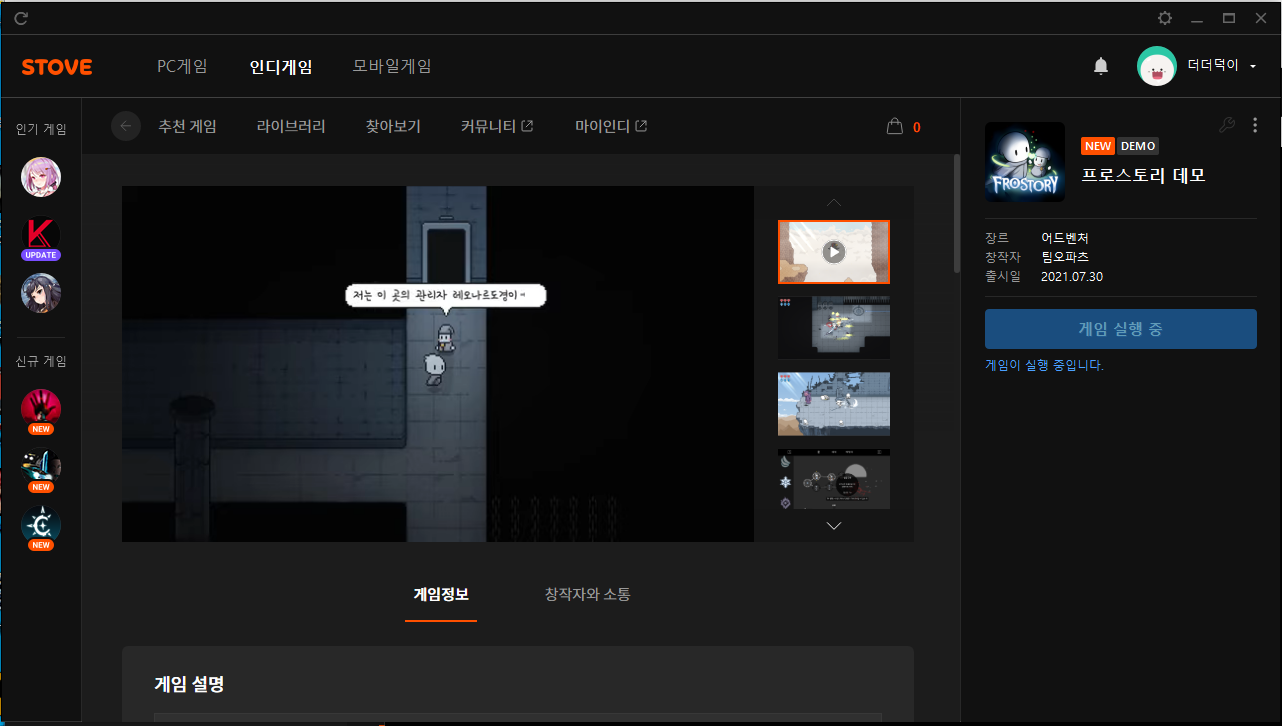Open launcher settings gear icon
Screen dimensions: 1282x726
(1165, 18)
